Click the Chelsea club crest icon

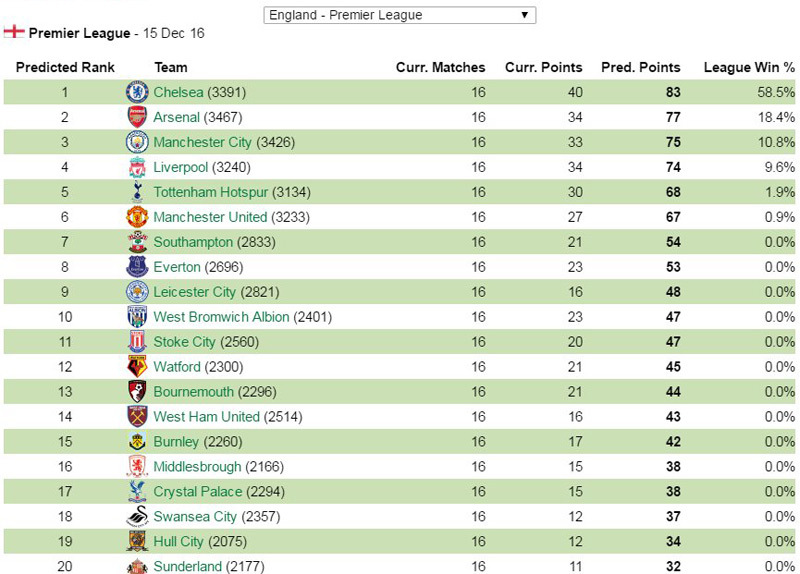[x=137, y=92]
